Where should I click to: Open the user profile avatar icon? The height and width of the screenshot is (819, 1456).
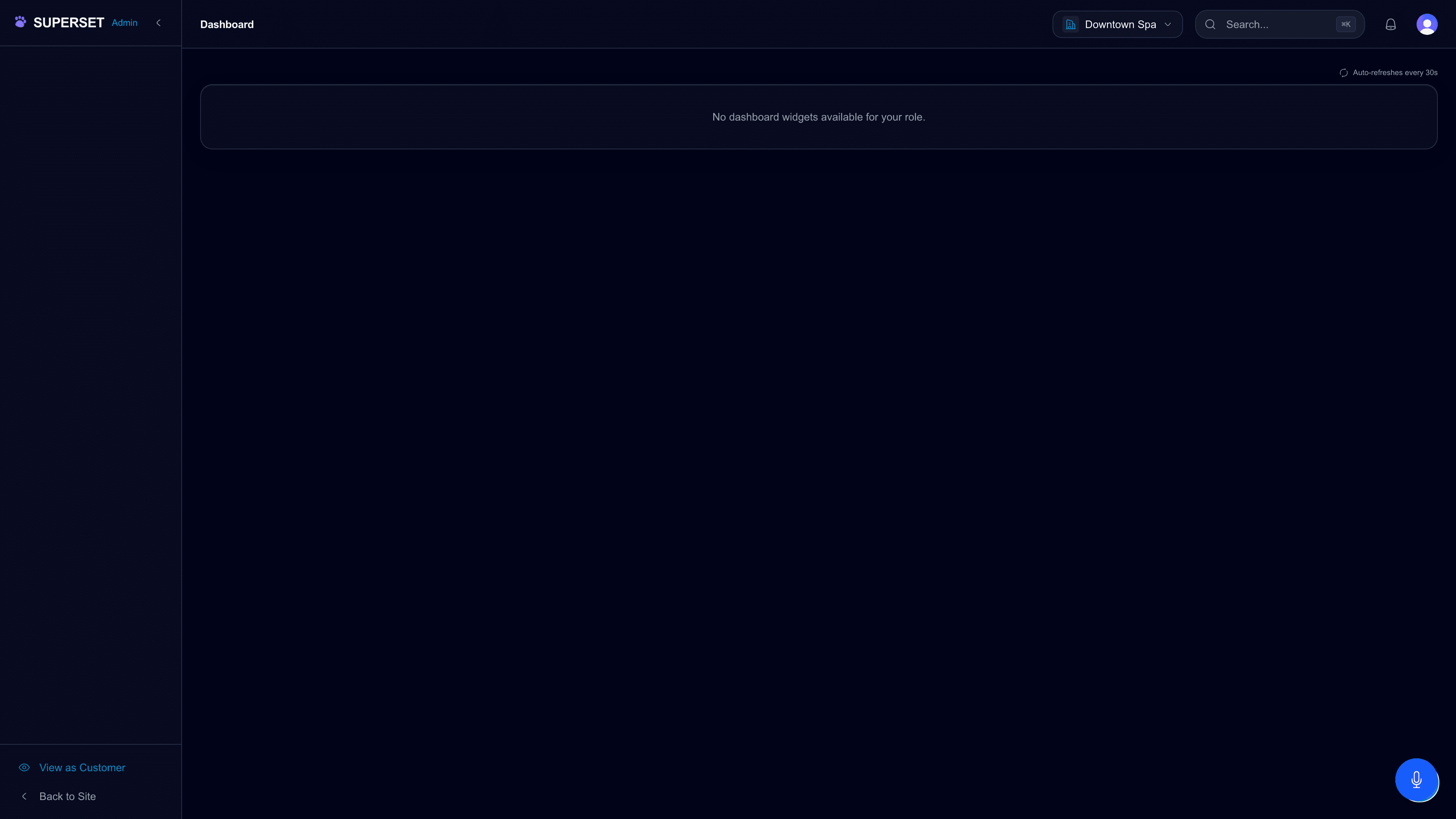click(x=1426, y=24)
